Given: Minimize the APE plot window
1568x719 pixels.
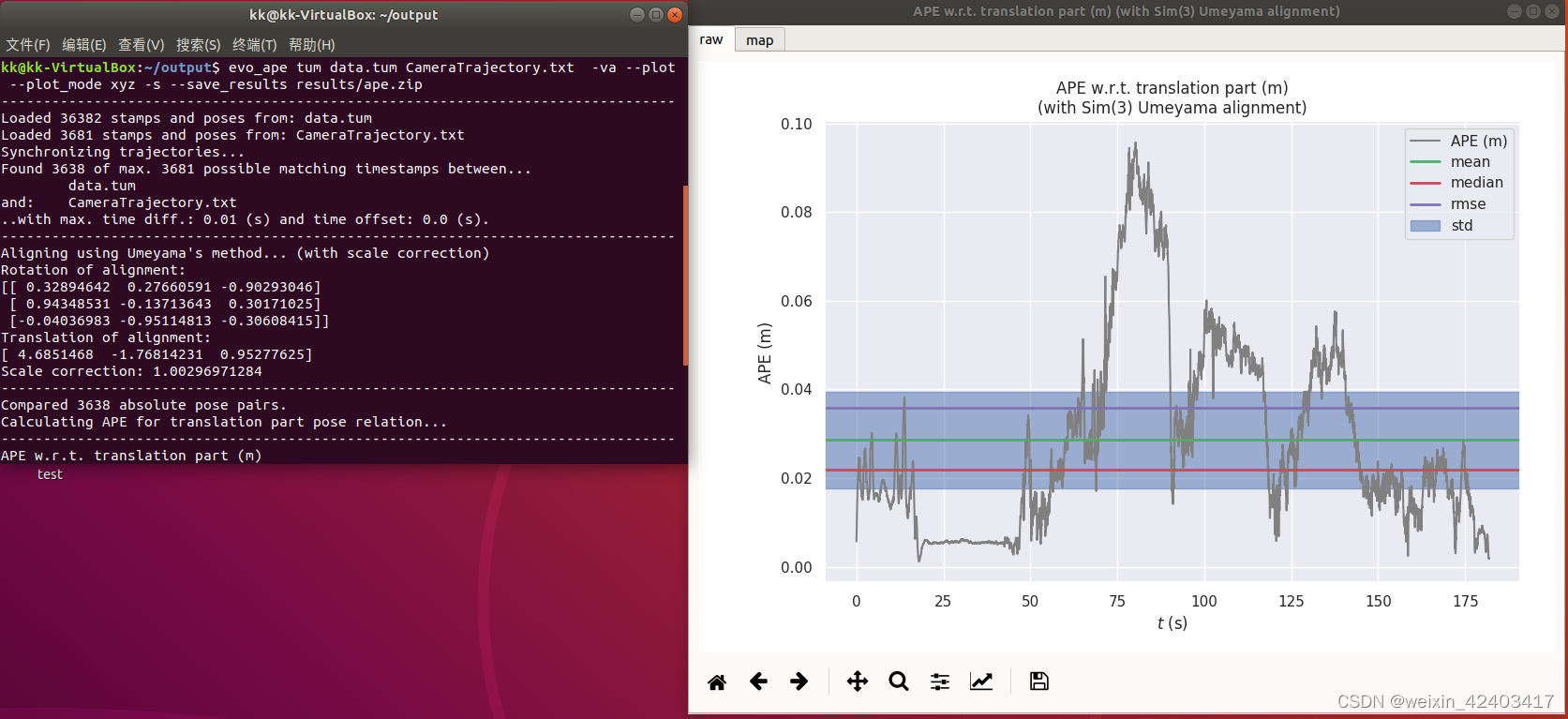Looking at the screenshot, I should pos(1515,11).
